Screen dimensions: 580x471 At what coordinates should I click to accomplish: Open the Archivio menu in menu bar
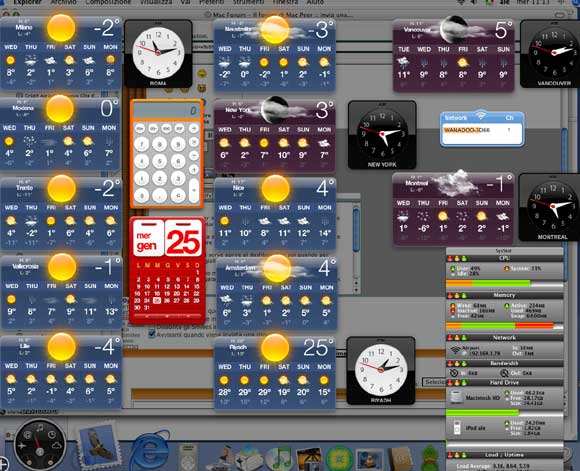64,2
